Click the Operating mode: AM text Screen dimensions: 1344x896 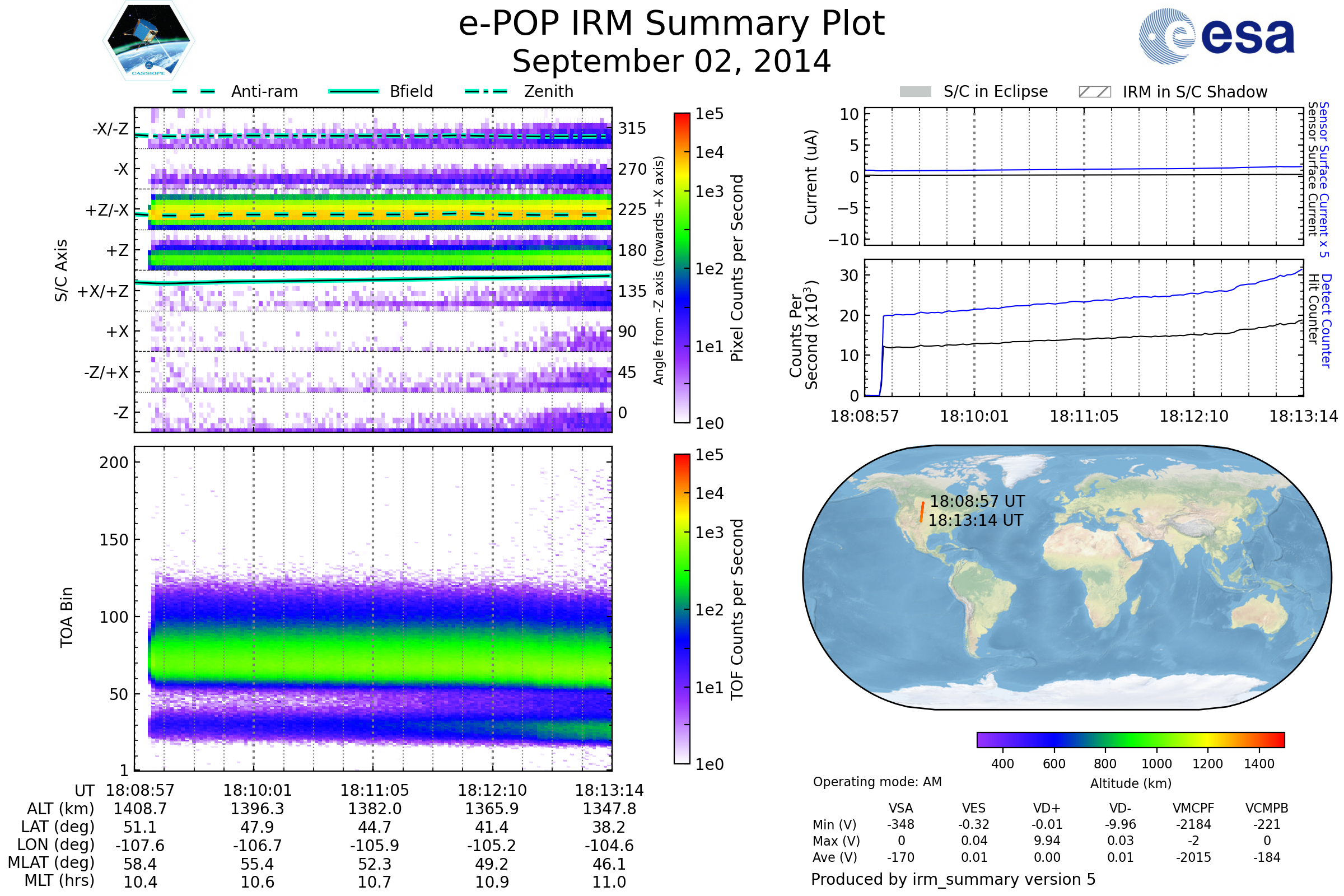coord(877,782)
